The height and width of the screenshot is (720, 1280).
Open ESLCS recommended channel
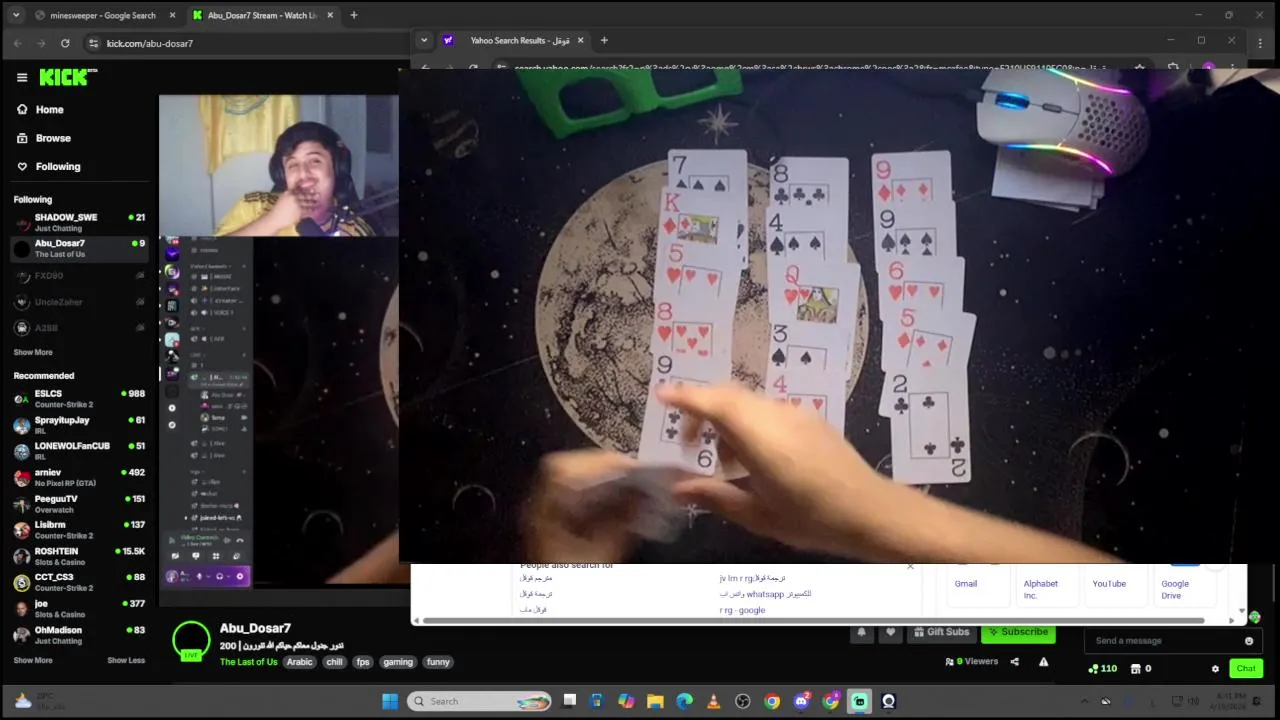tap(79, 398)
